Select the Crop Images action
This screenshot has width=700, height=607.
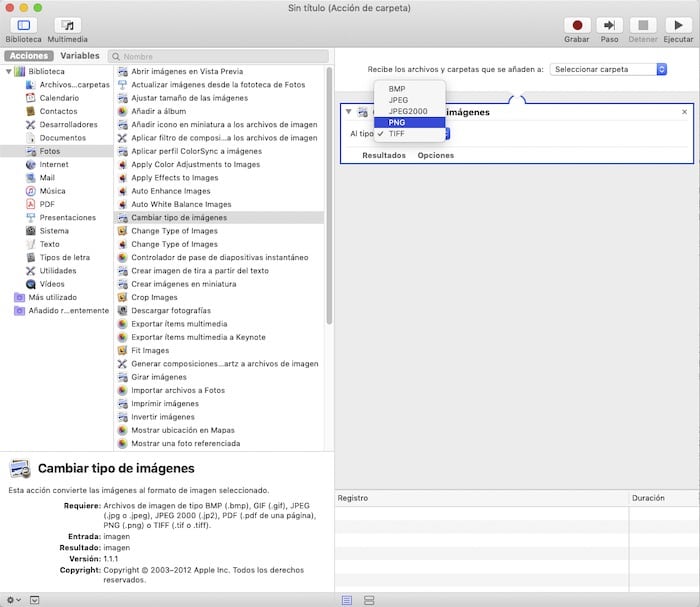(x=154, y=297)
